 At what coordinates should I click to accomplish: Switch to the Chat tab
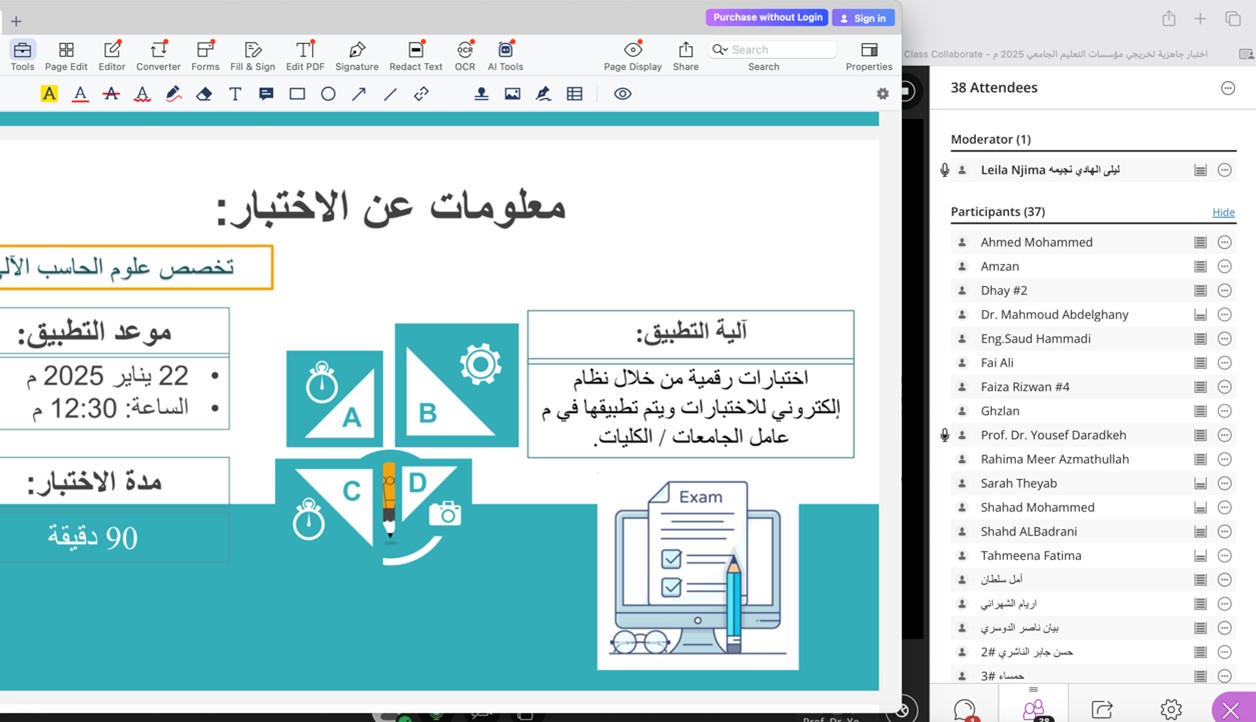[964, 709]
